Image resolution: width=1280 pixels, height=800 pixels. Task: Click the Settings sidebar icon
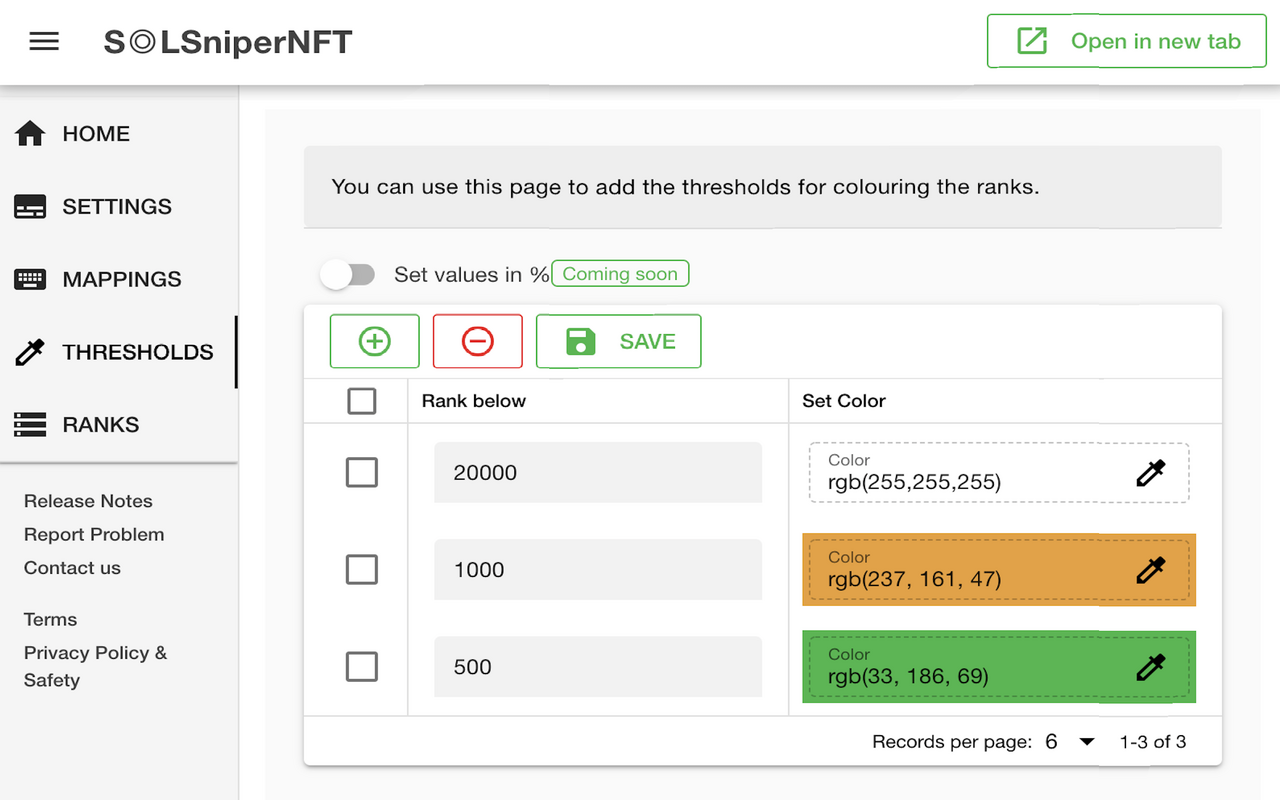[30, 207]
